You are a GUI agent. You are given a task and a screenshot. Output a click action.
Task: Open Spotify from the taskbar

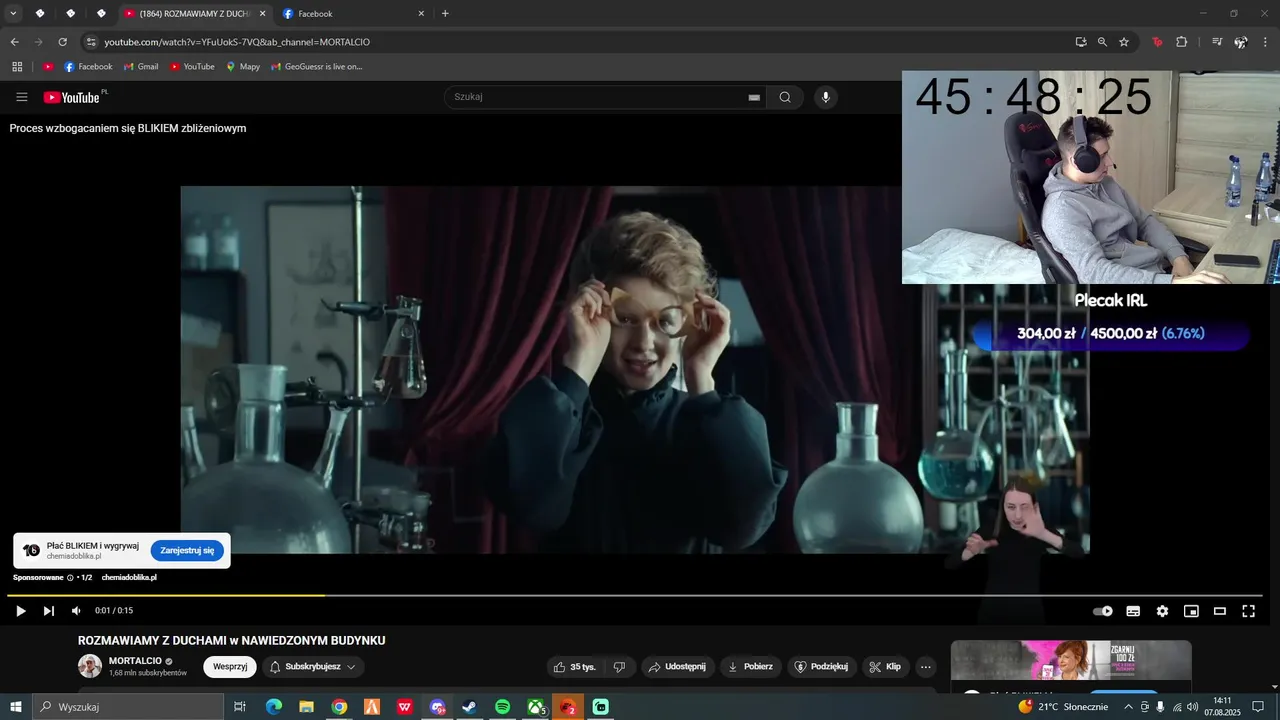(x=503, y=707)
